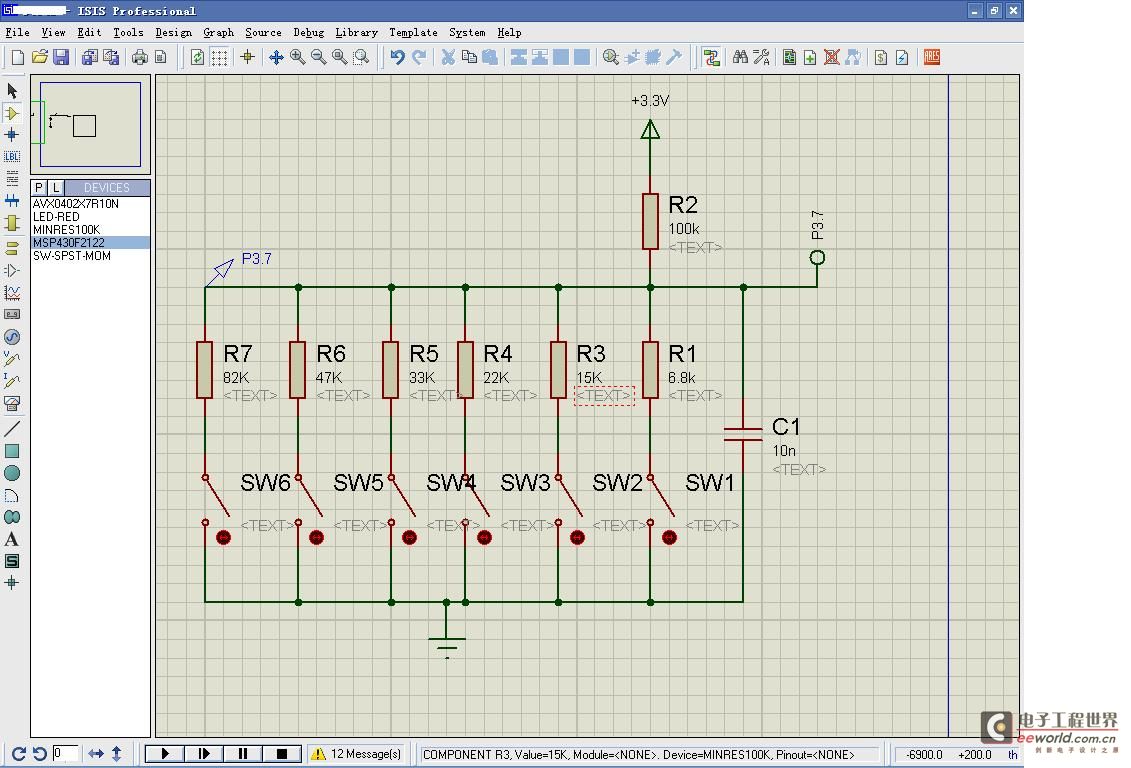Viewport: 1131px width, 768px height.
Task: Select LED-RED in devices list
Action: point(90,216)
